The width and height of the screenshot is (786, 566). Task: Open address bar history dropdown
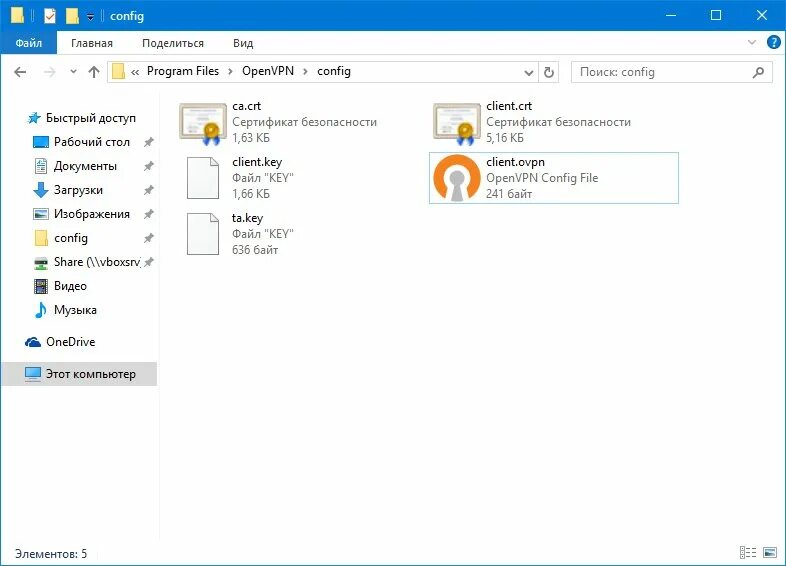[528, 73]
